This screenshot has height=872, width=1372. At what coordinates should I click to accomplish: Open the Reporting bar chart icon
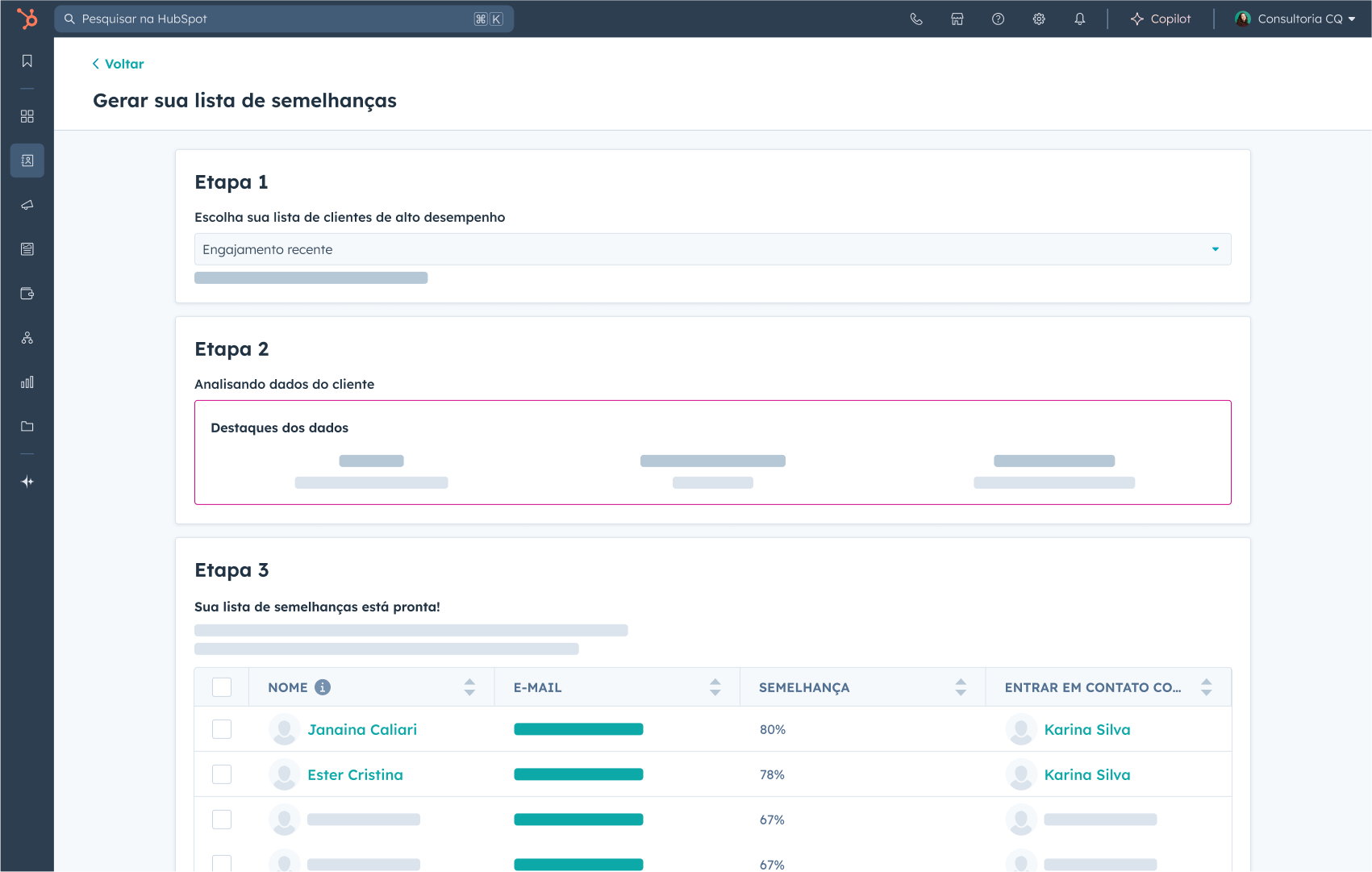pyautogui.click(x=27, y=382)
